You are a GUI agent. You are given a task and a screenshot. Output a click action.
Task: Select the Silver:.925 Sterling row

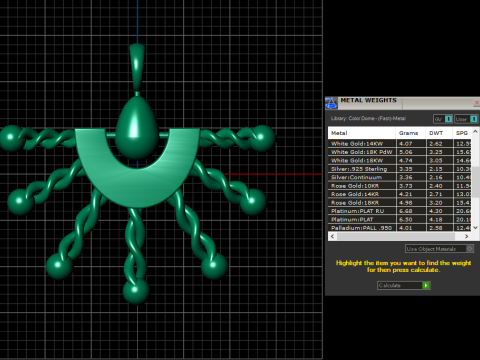coord(400,169)
